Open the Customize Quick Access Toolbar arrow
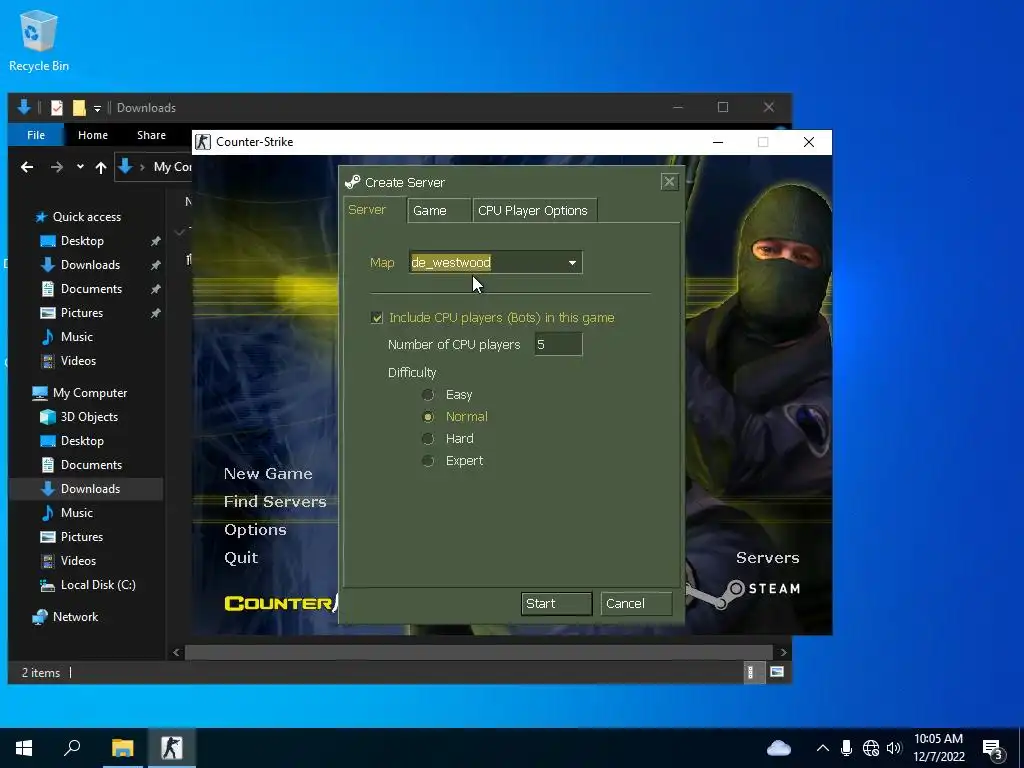 [x=97, y=108]
